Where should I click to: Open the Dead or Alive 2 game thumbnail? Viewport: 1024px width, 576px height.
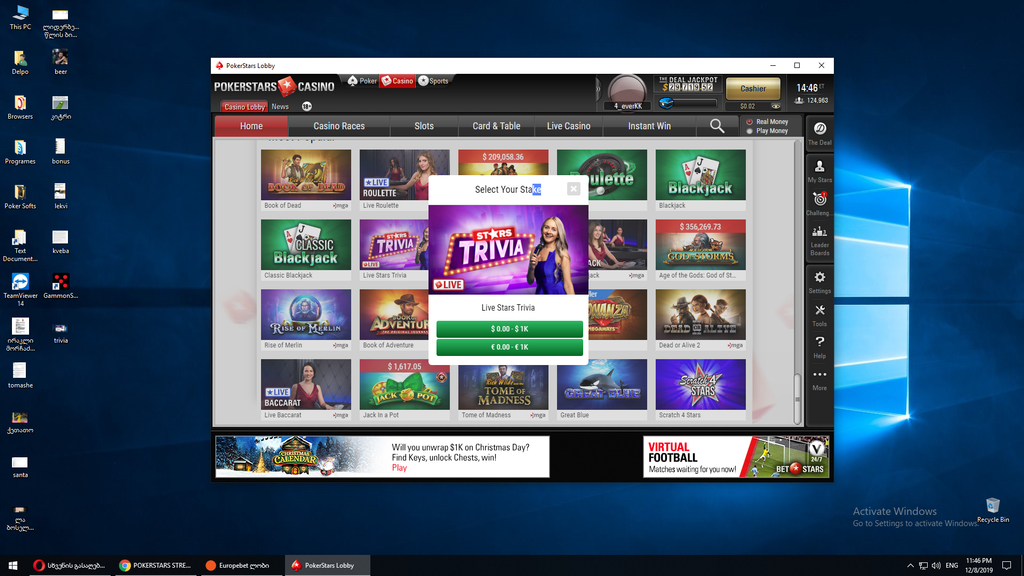pyautogui.click(x=701, y=315)
